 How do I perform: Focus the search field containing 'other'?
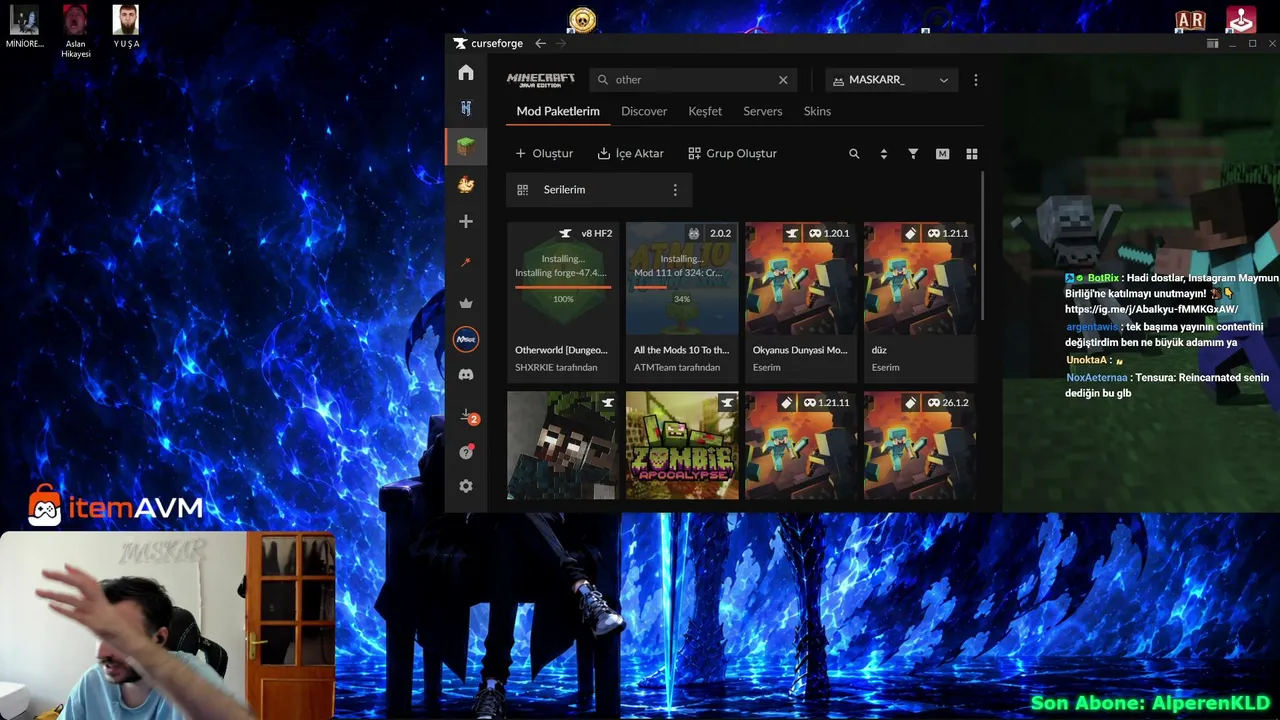click(x=693, y=80)
